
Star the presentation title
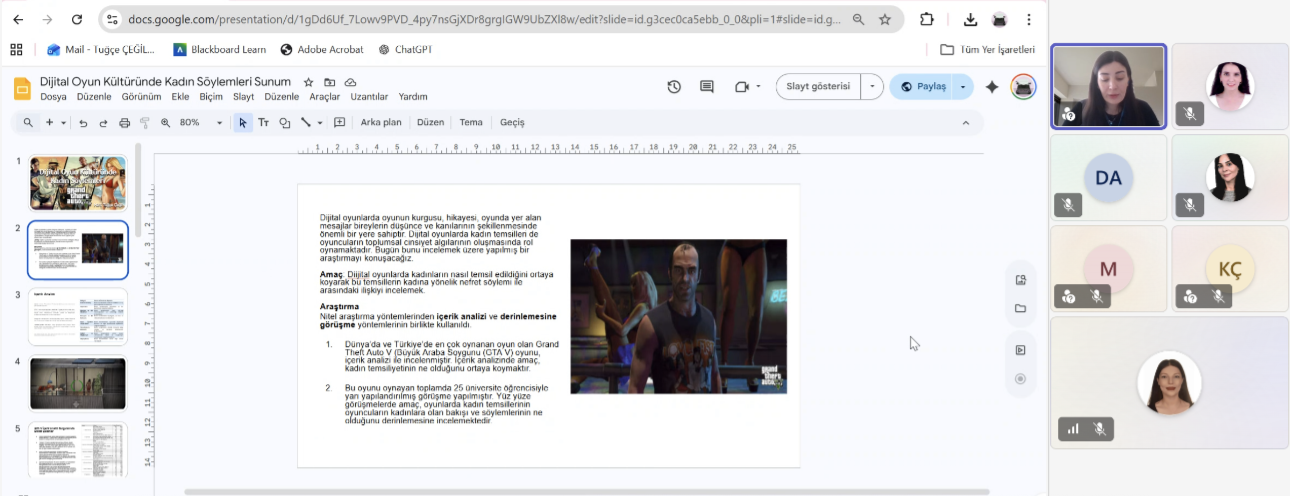tap(308, 82)
